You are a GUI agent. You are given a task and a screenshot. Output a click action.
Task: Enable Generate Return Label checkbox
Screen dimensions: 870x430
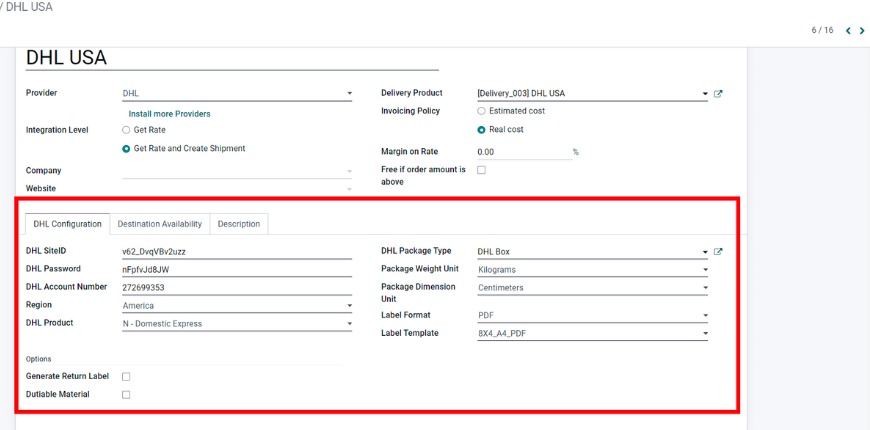[126, 377]
